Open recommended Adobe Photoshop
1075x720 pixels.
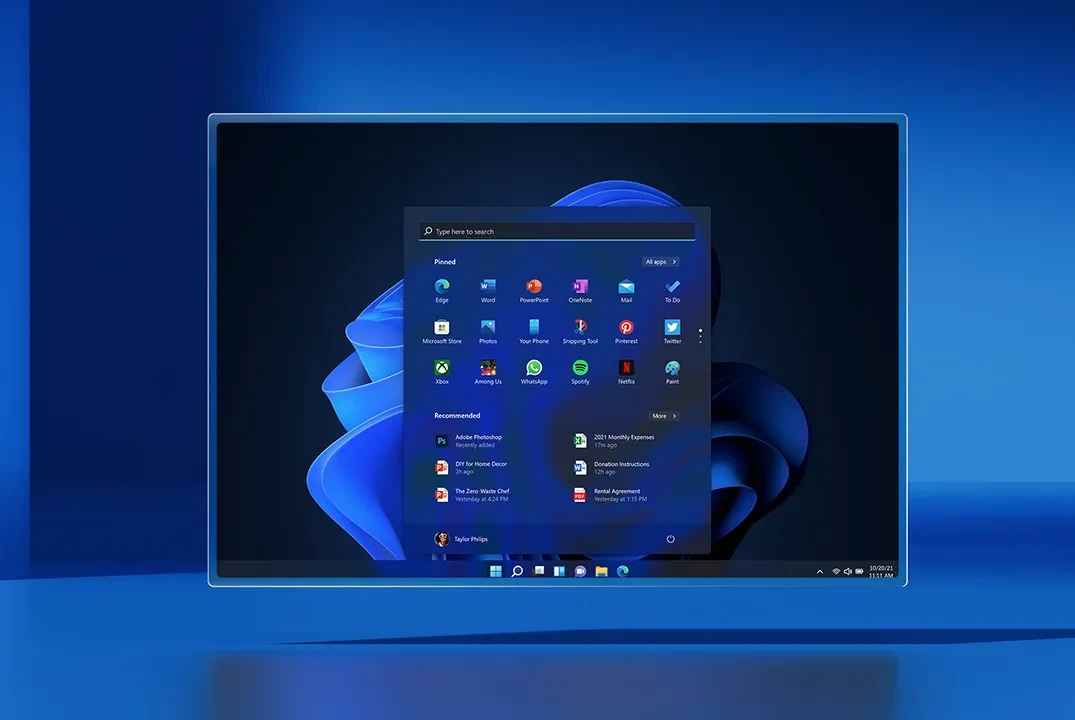click(x=469, y=441)
